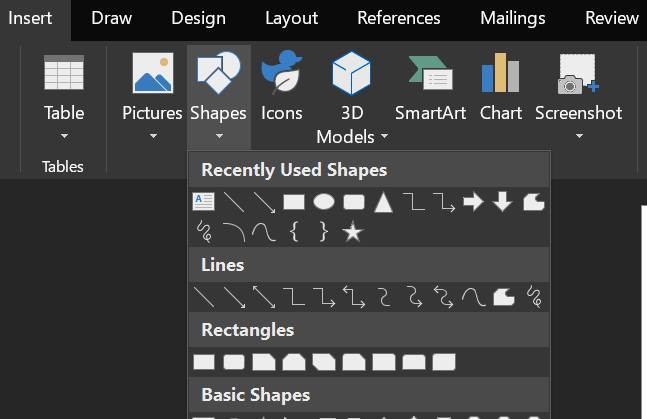Select Snip and Round Single Corner rectangle
The height and width of the screenshot is (419, 647).
coord(354,362)
